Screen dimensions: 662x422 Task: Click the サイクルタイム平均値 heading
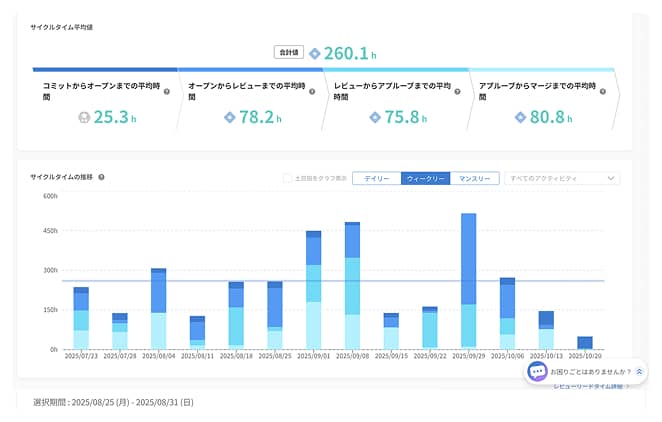pyautogui.click(x=62, y=27)
